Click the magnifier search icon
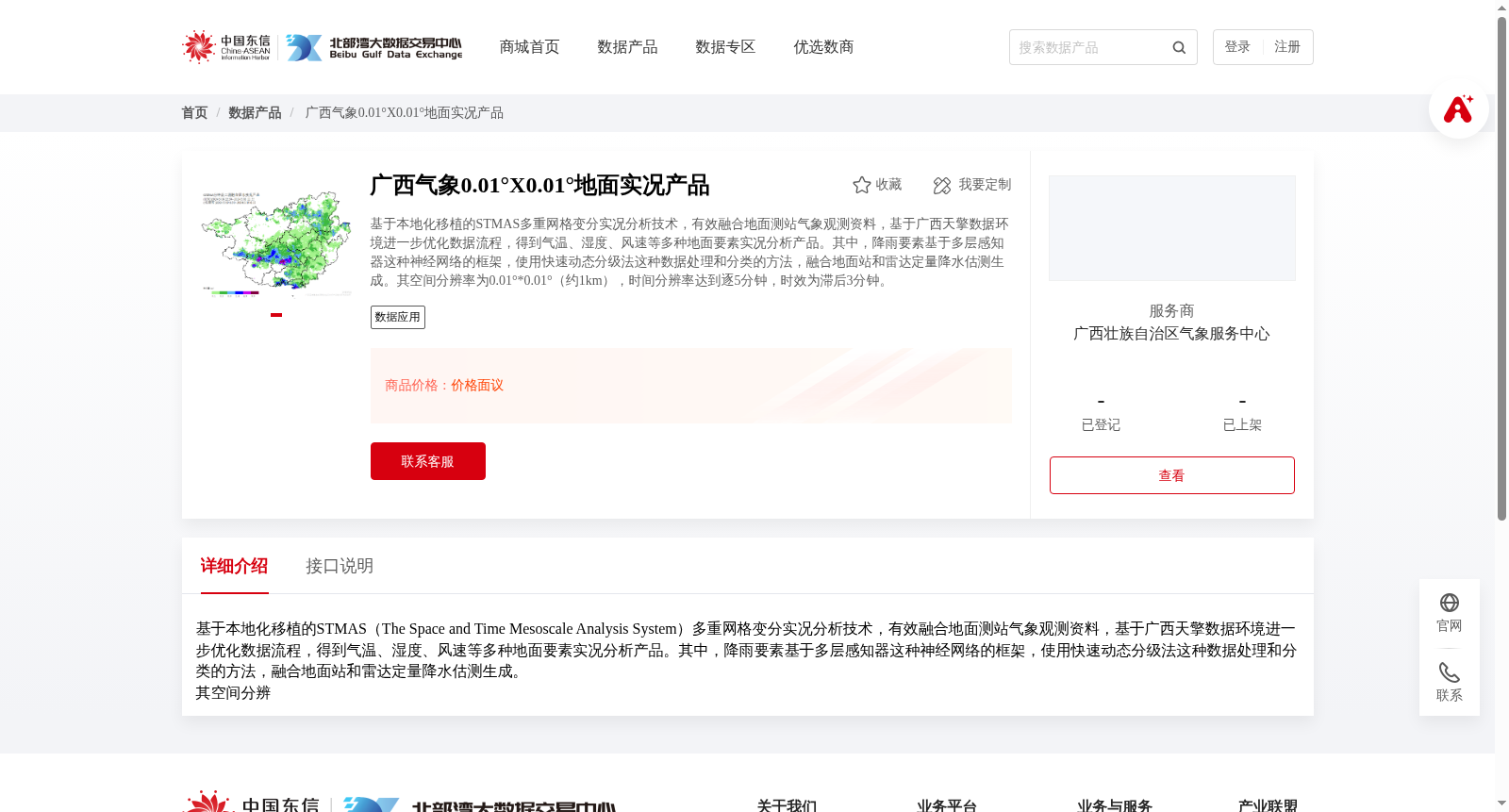The image size is (1509, 812). [1179, 47]
